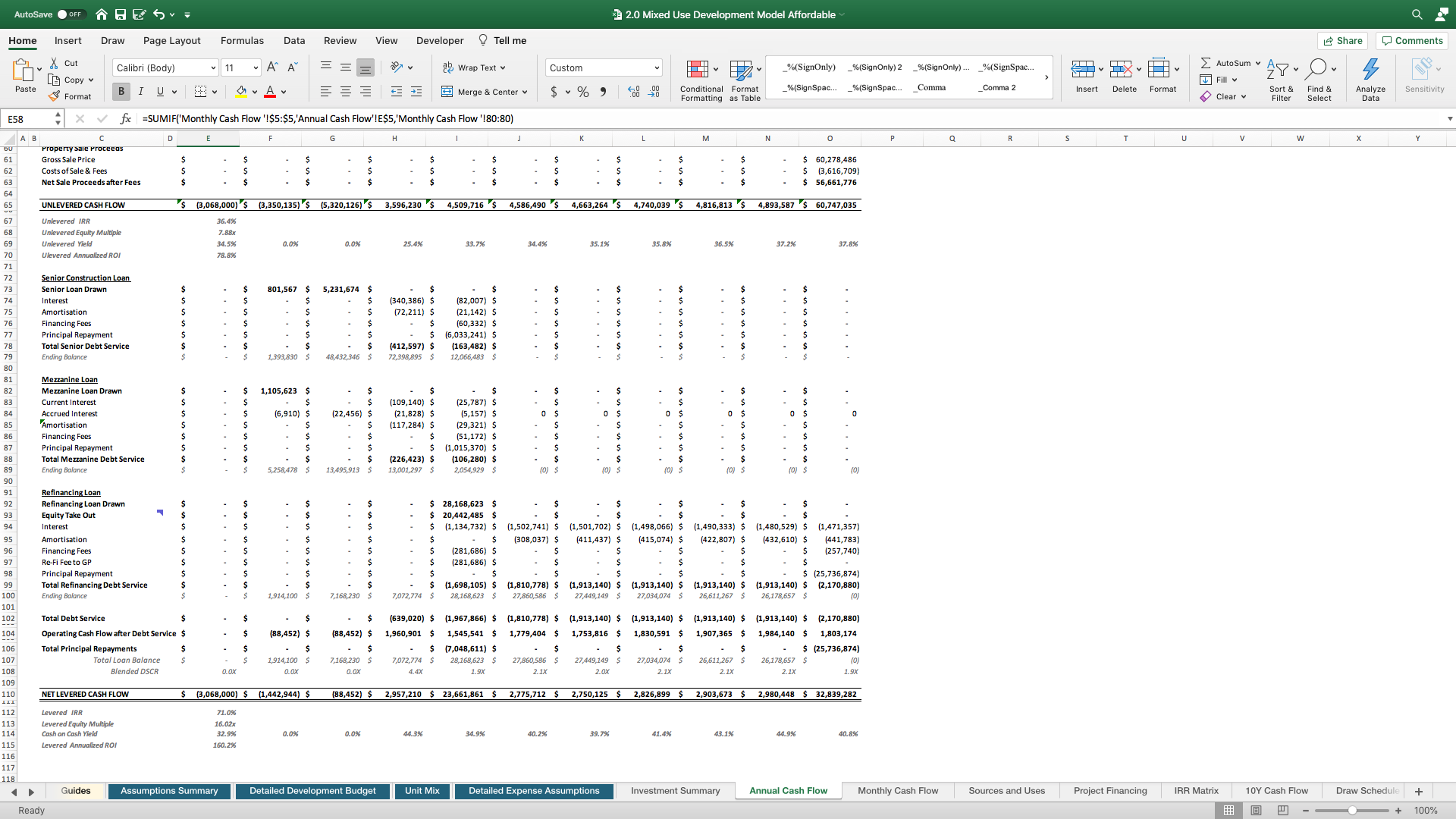1456x819 pixels.
Task: Expand the cell styles gallery arrow
Action: 1046,77
